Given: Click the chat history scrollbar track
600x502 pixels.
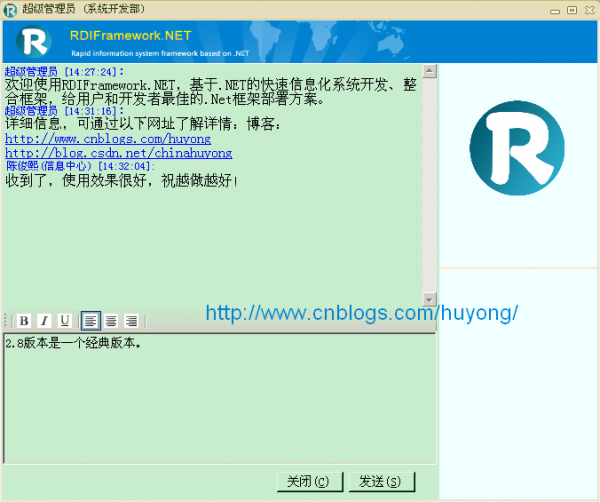Looking at the screenshot, I should (429, 185).
